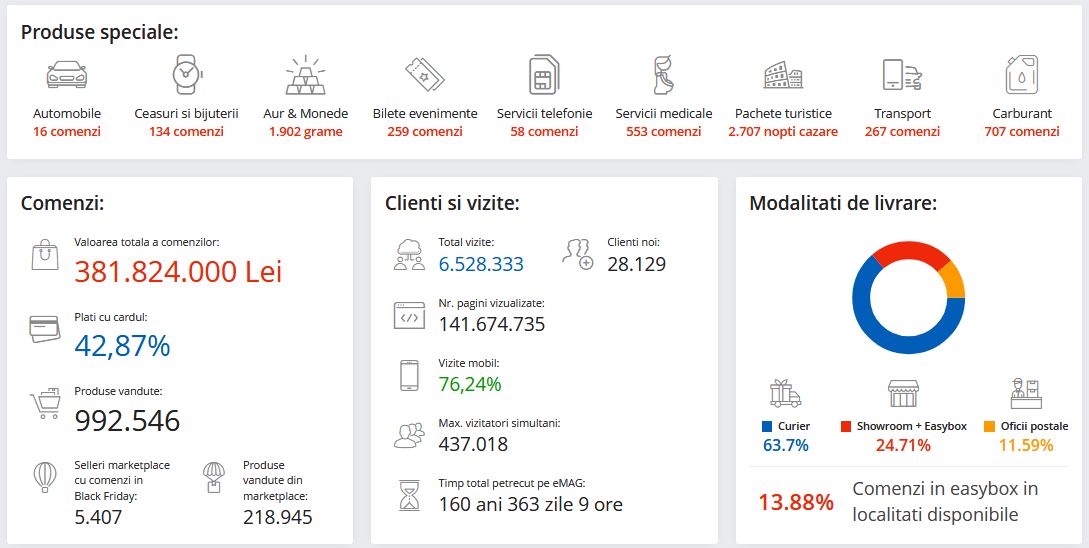The height and width of the screenshot is (548, 1089).
Task: Click the shopping cart Produse vandute icon
Action: [45, 404]
